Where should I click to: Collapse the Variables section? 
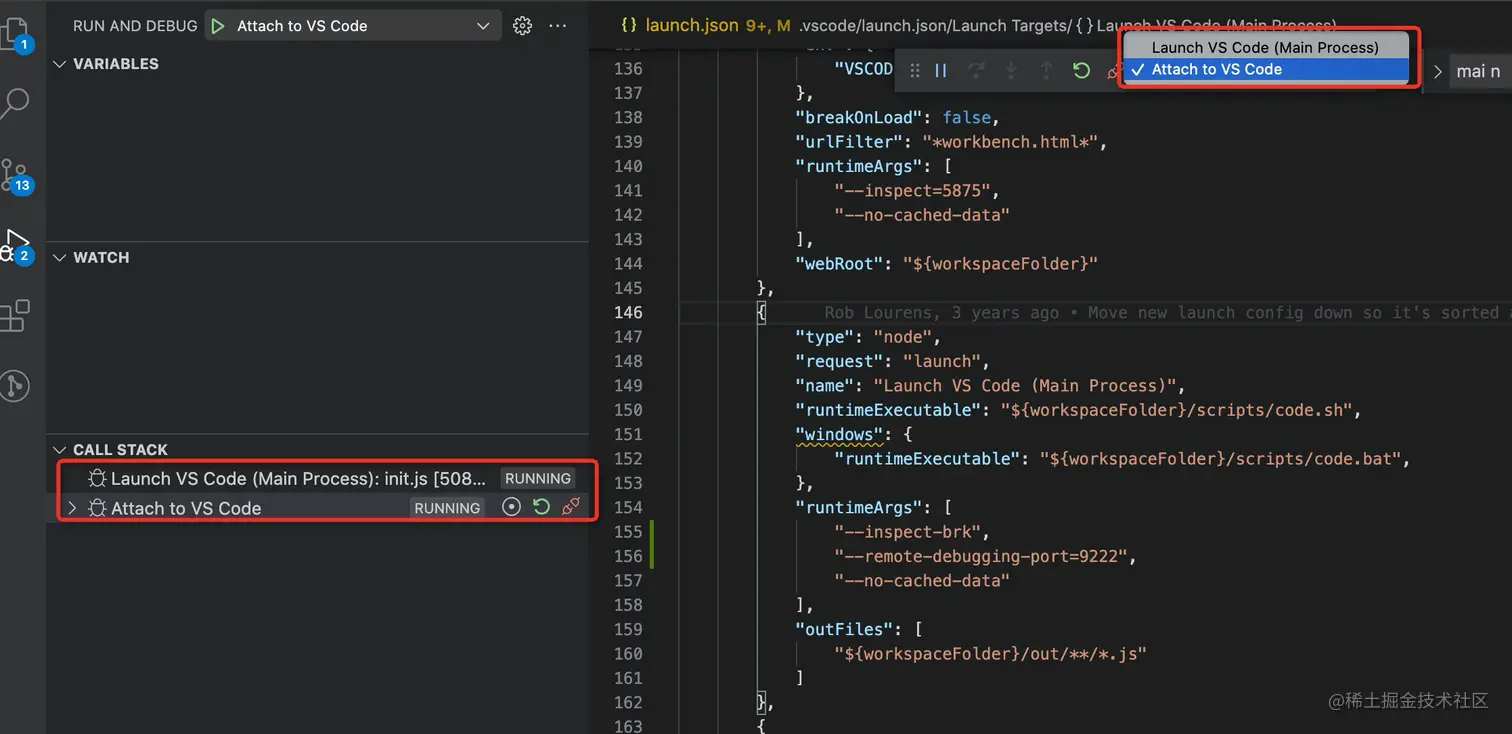[58, 64]
